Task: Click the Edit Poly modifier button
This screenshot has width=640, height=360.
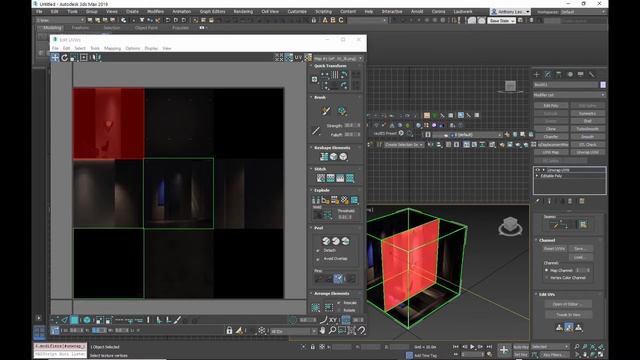Action: coord(551,106)
